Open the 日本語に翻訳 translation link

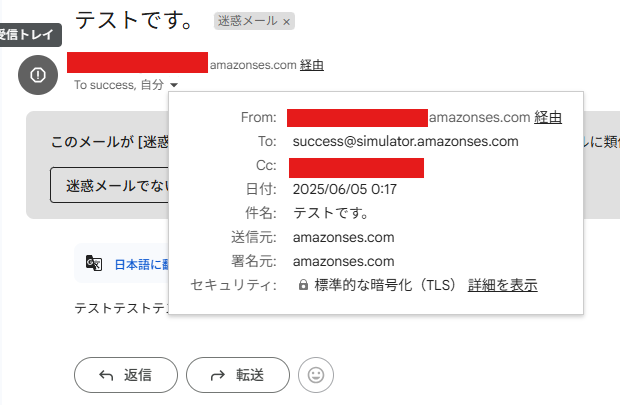[x=141, y=264]
